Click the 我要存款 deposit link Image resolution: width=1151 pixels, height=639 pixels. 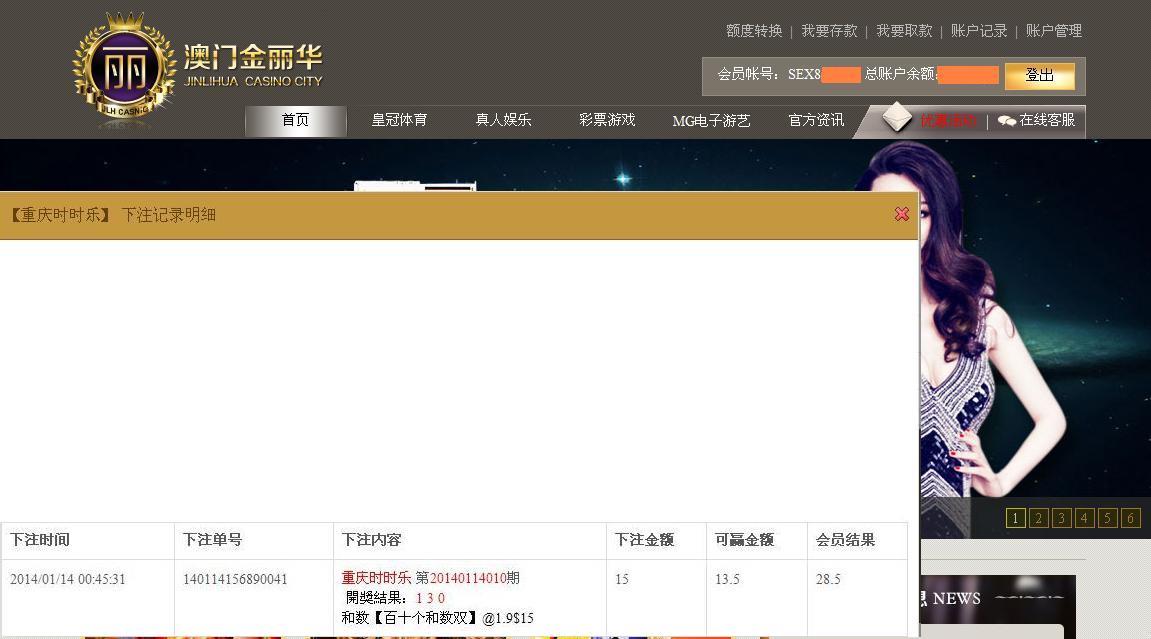click(x=829, y=31)
